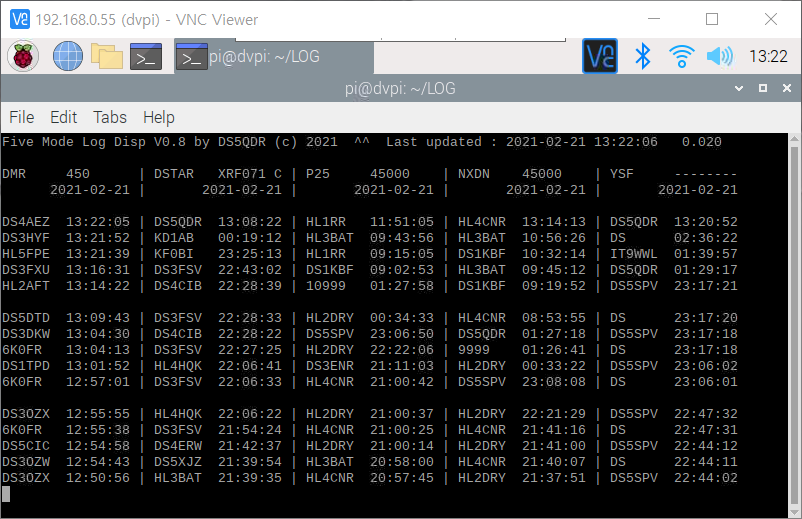This screenshot has height=519, width=802.
Task: Click the DS3DKW callsign entry
Action: point(26,334)
